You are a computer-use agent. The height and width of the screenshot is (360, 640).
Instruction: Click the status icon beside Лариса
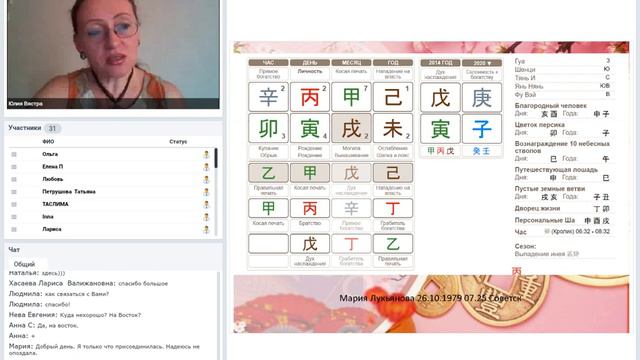point(206,229)
